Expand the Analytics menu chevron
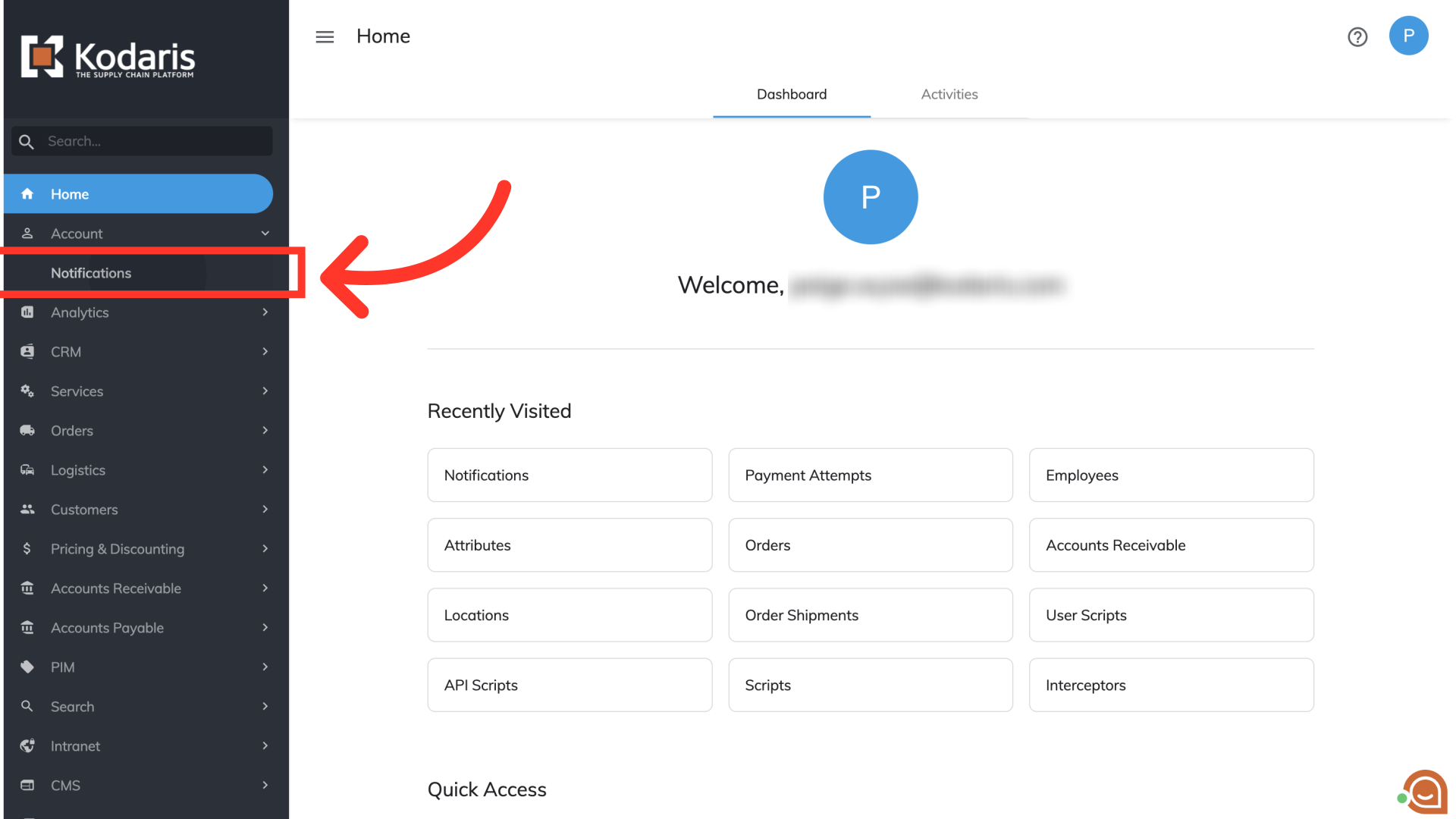1456x819 pixels. pos(265,312)
